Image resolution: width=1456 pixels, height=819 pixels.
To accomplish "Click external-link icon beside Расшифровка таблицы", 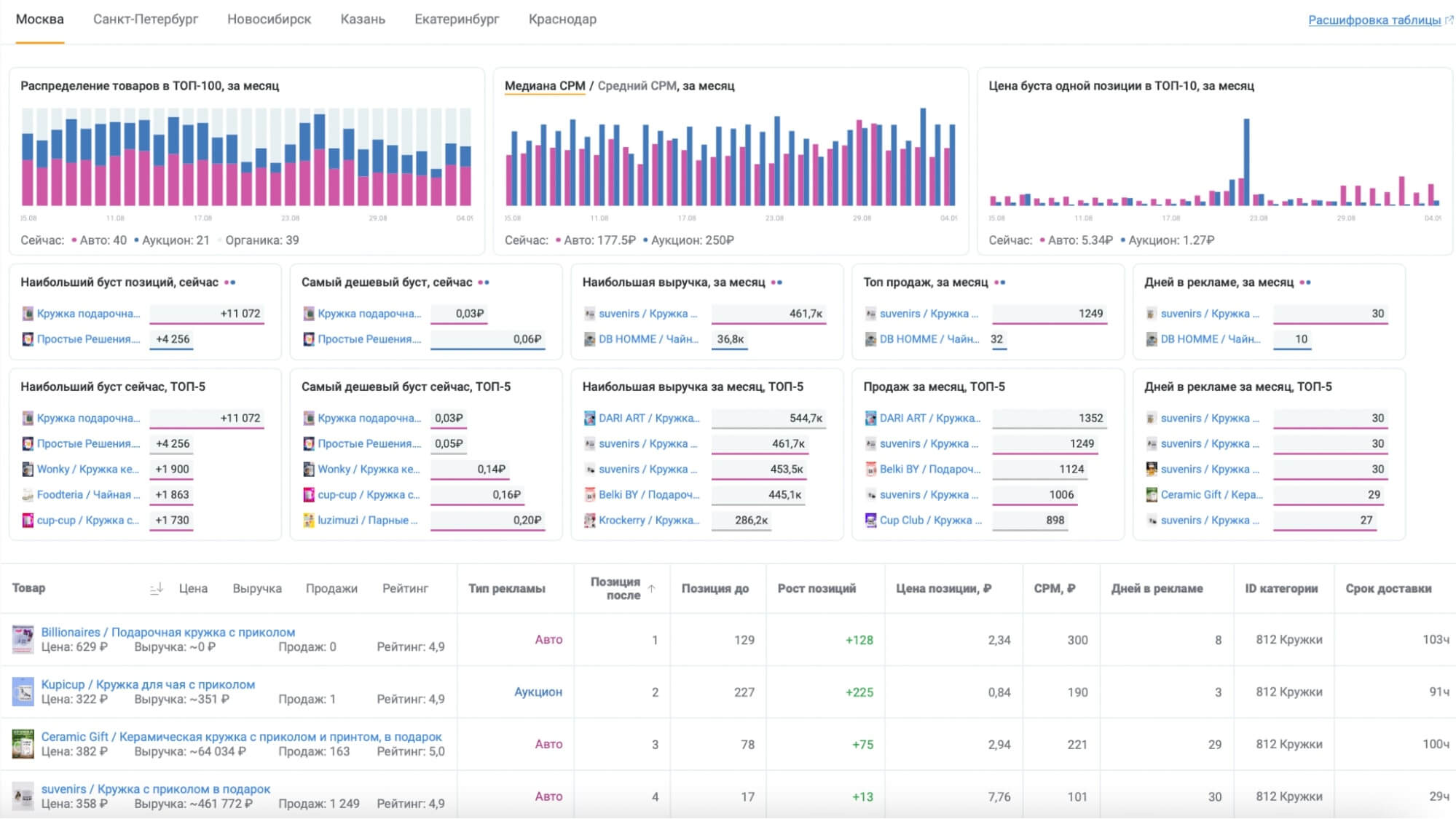I will pyautogui.click(x=1449, y=20).
